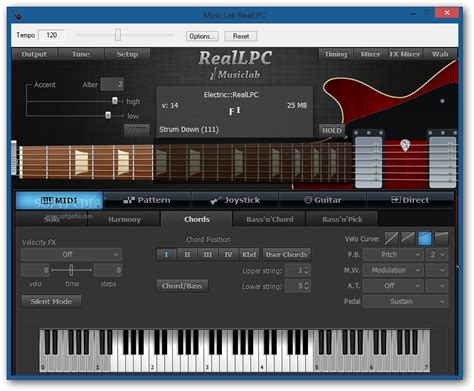Click the velo value field
The width and height of the screenshot is (474, 391).
click(35, 270)
